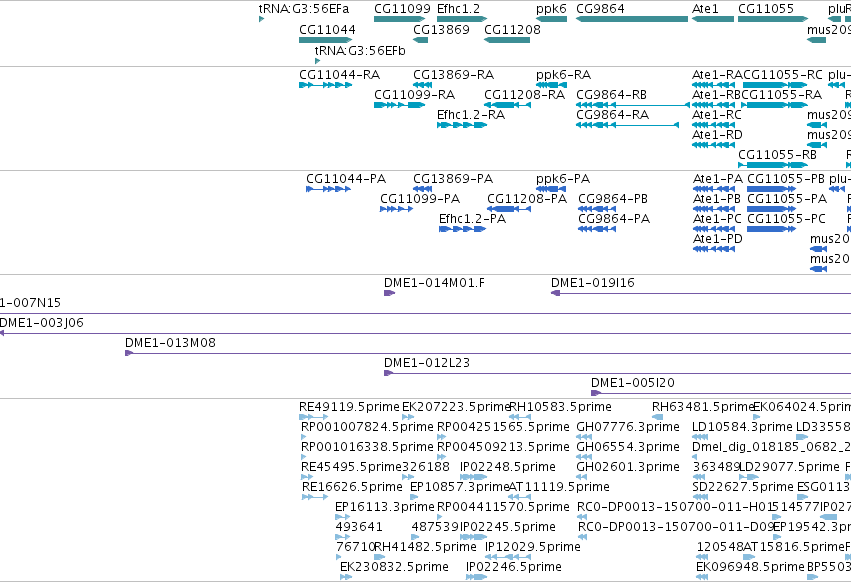This screenshot has height=582, width=851.
Task: Select transcript CG9864-RA label
Action: (612, 115)
